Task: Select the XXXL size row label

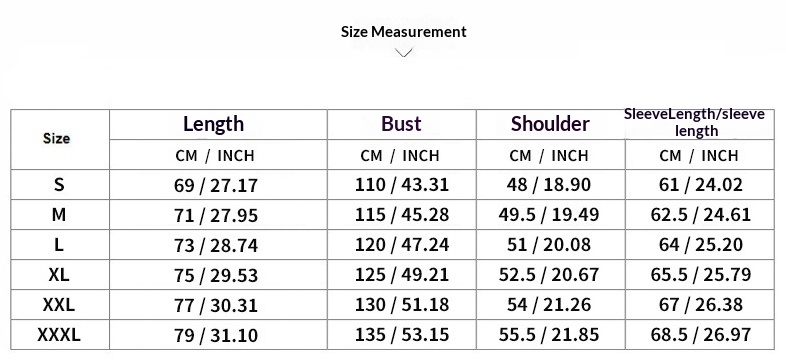Action: 59,335
